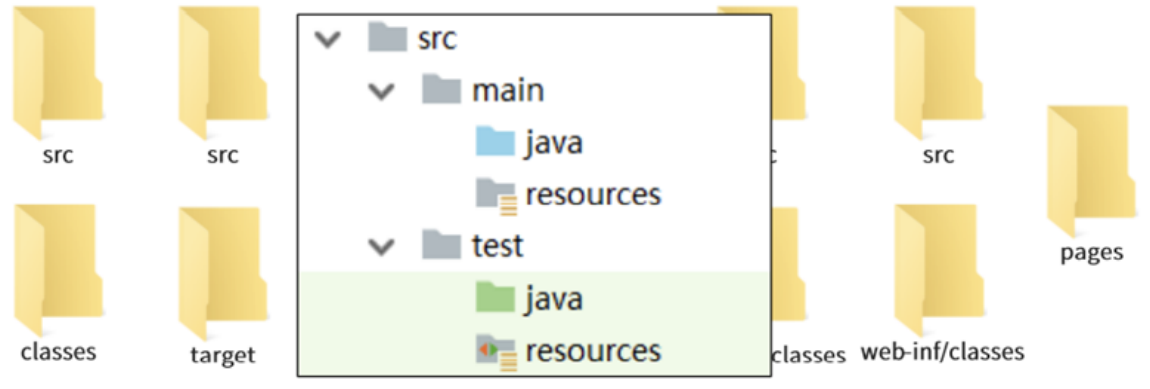Select java label under main
The width and height of the screenshot is (1150, 389).
coord(554,143)
